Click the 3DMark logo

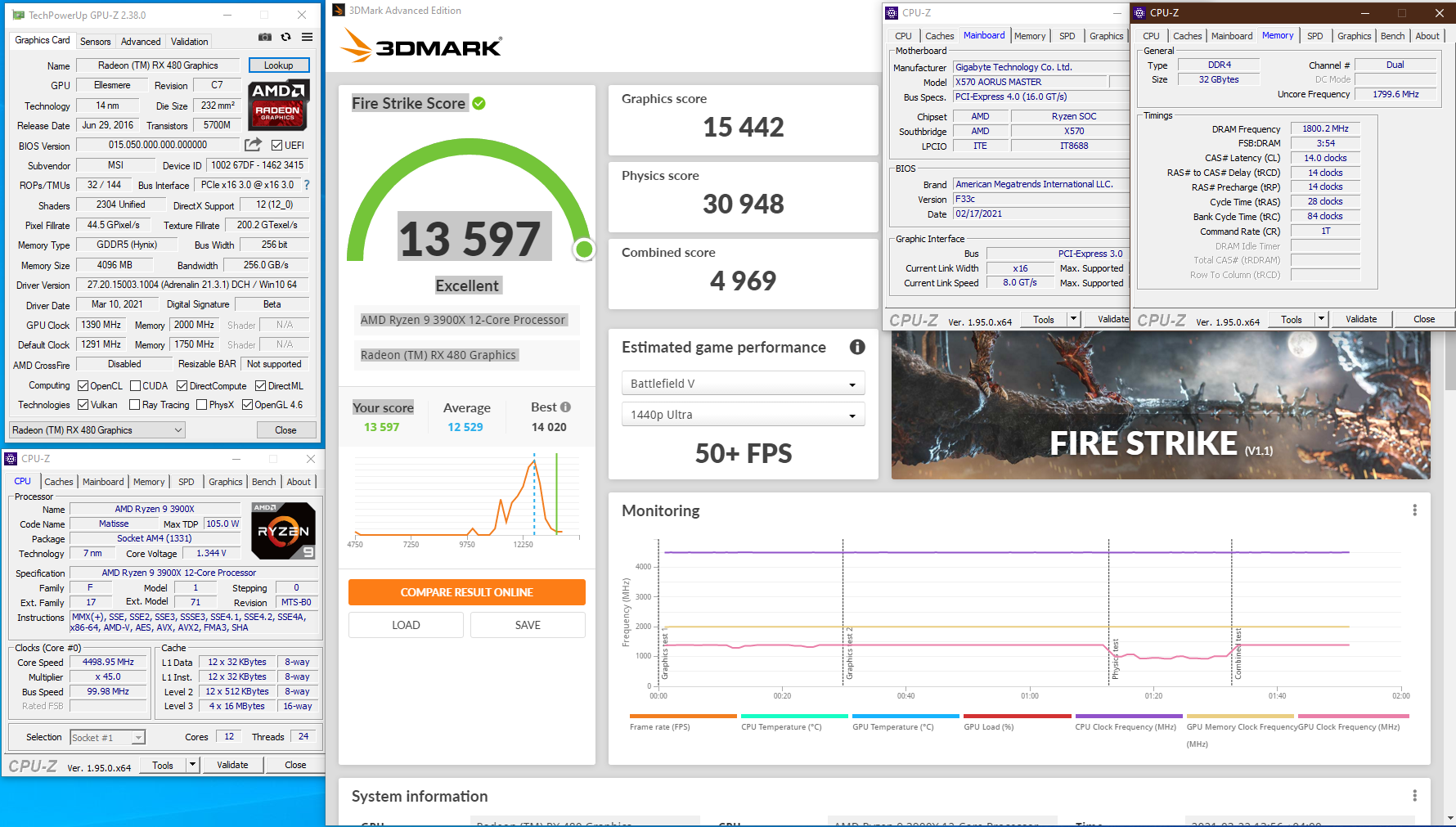421,46
